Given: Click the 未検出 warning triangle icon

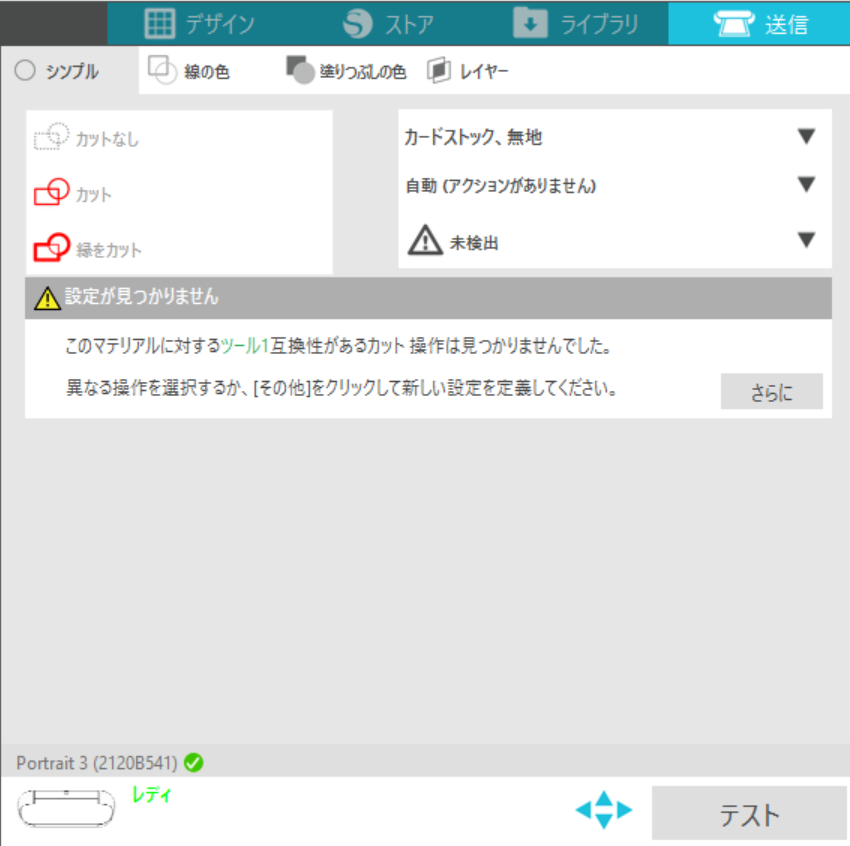Looking at the screenshot, I should tap(426, 240).
